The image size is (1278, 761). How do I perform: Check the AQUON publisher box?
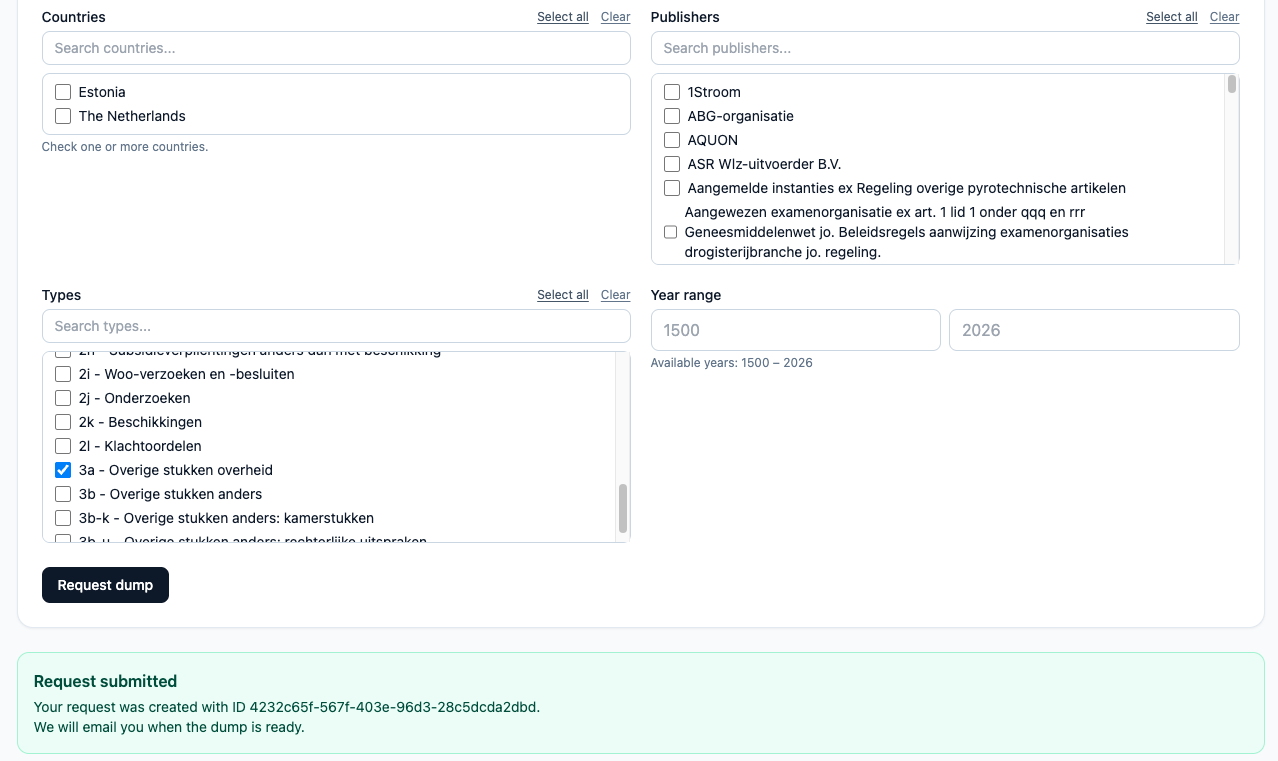tap(672, 140)
